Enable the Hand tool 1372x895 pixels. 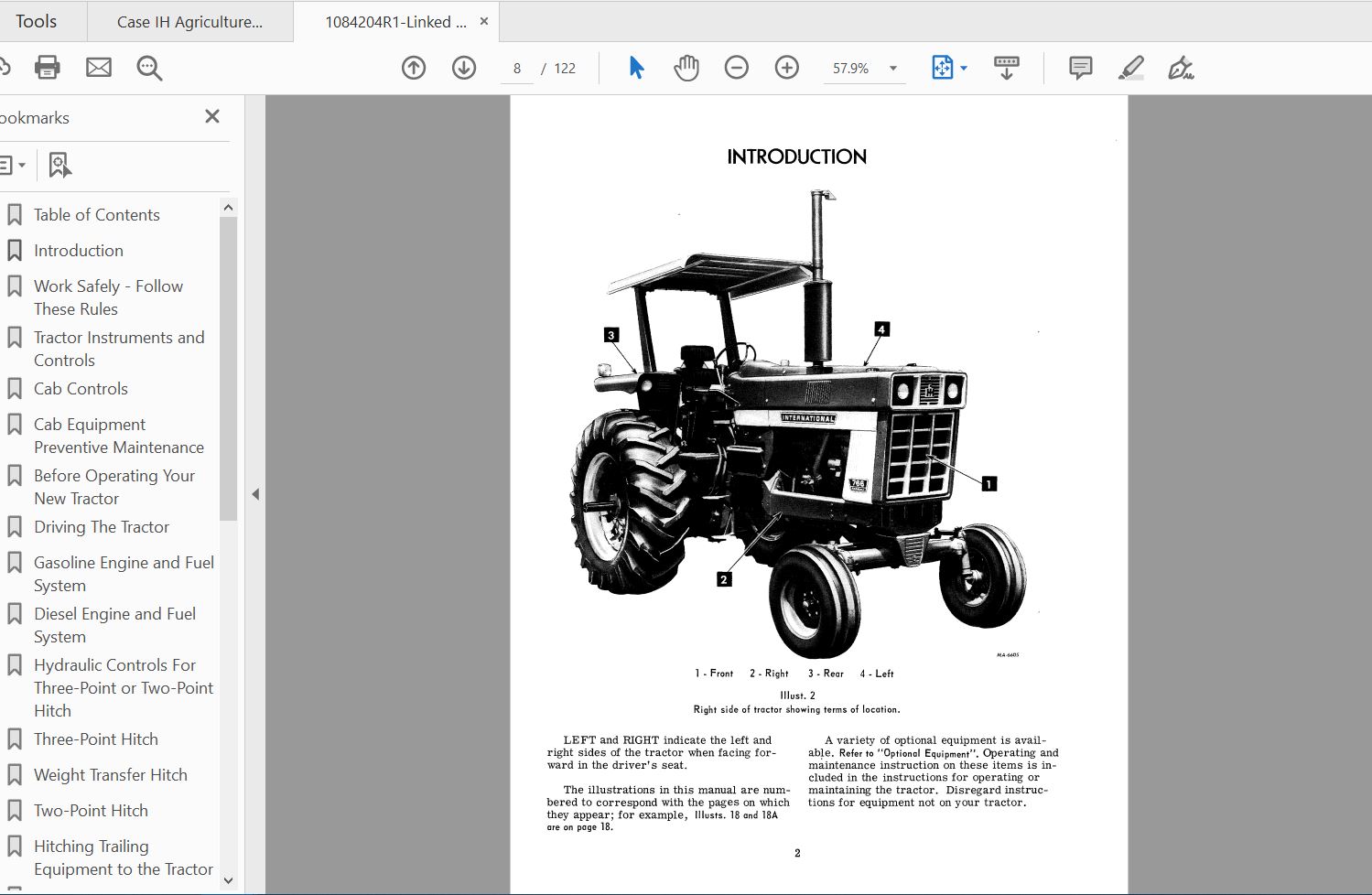coord(686,67)
